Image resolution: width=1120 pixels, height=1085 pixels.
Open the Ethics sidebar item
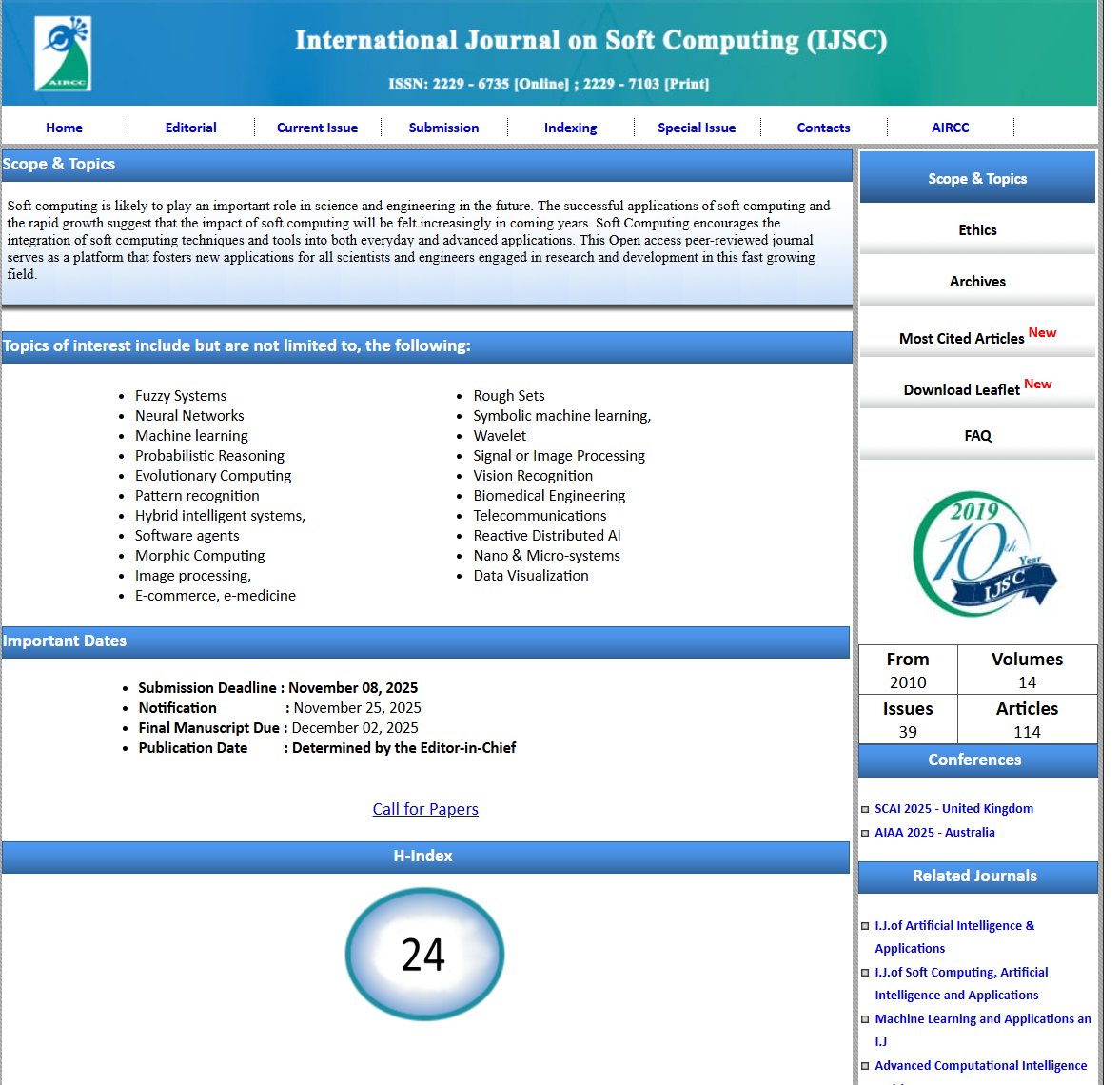coord(977,230)
